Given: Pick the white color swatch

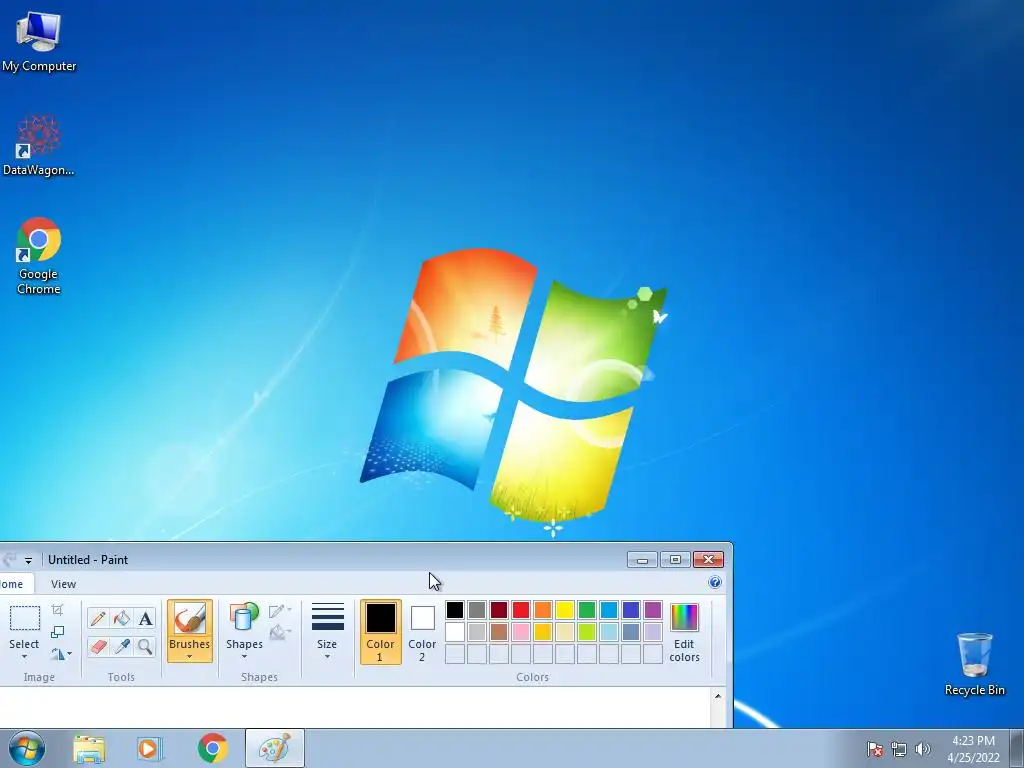Looking at the screenshot, I should pos(455,632).
